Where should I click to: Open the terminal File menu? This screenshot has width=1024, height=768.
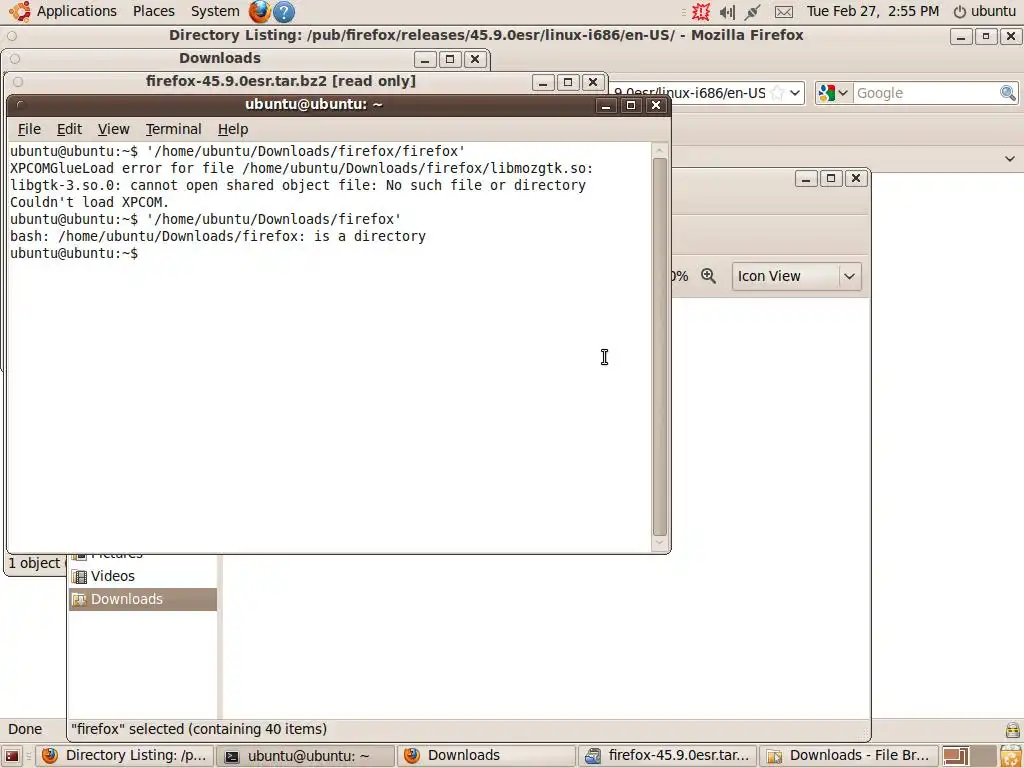[29, 129]
